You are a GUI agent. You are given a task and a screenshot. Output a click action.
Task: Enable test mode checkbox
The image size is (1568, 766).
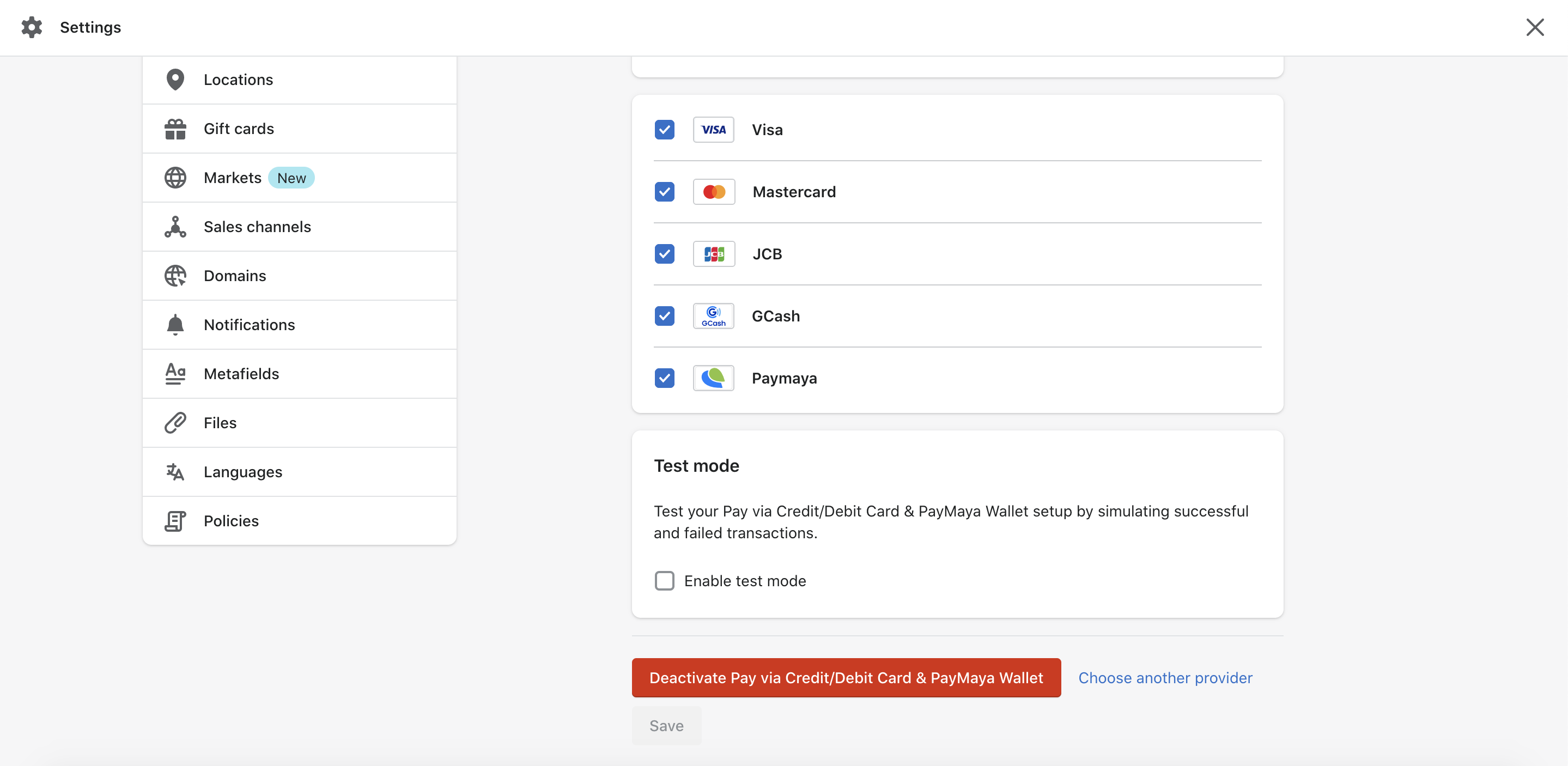(664, 581)
